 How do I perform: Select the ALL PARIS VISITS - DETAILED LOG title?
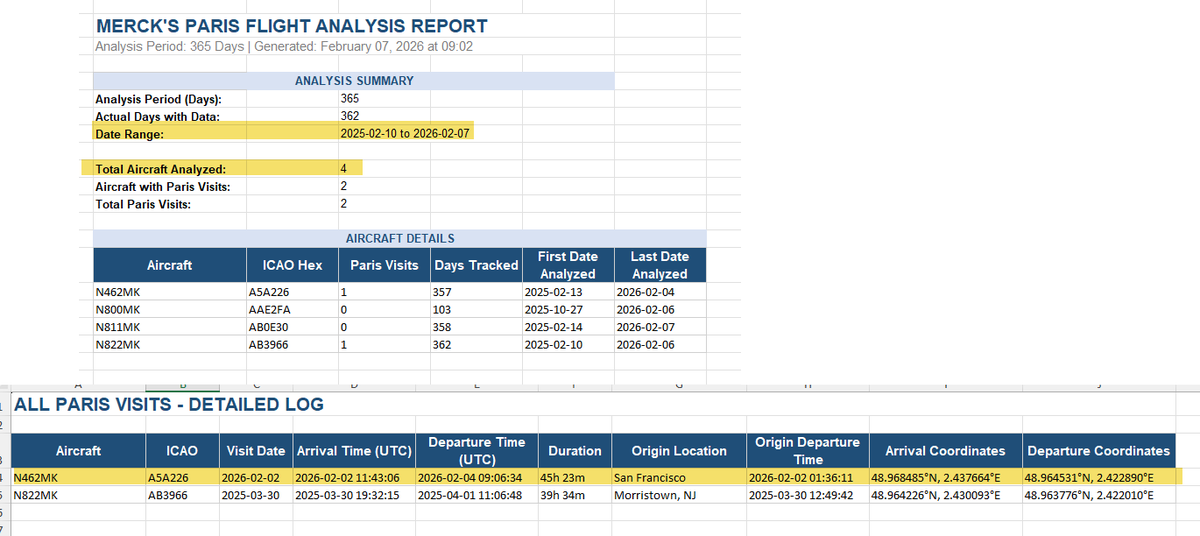(169, 405)
